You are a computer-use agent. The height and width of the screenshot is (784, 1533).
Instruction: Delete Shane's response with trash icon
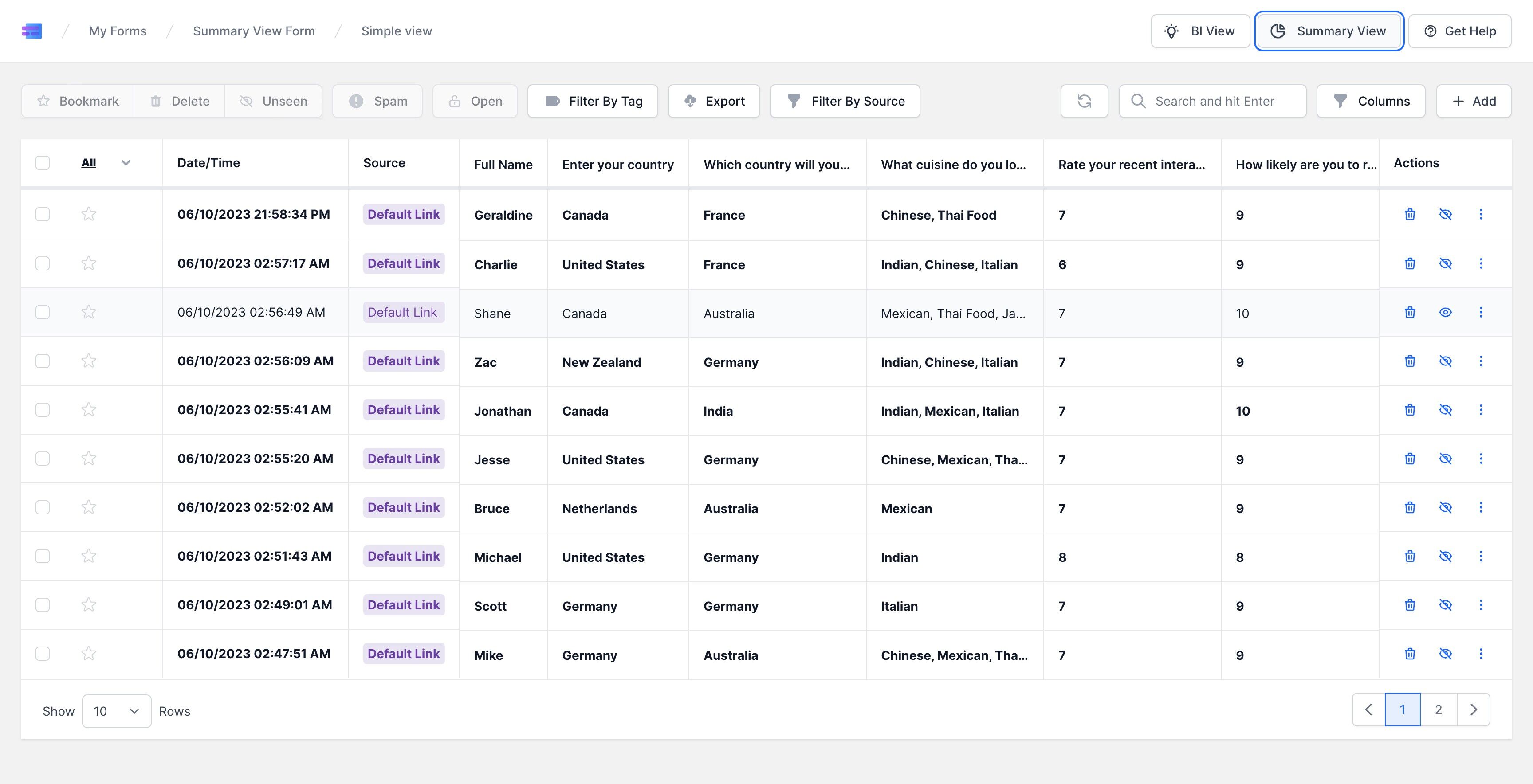coord(1410,312)
